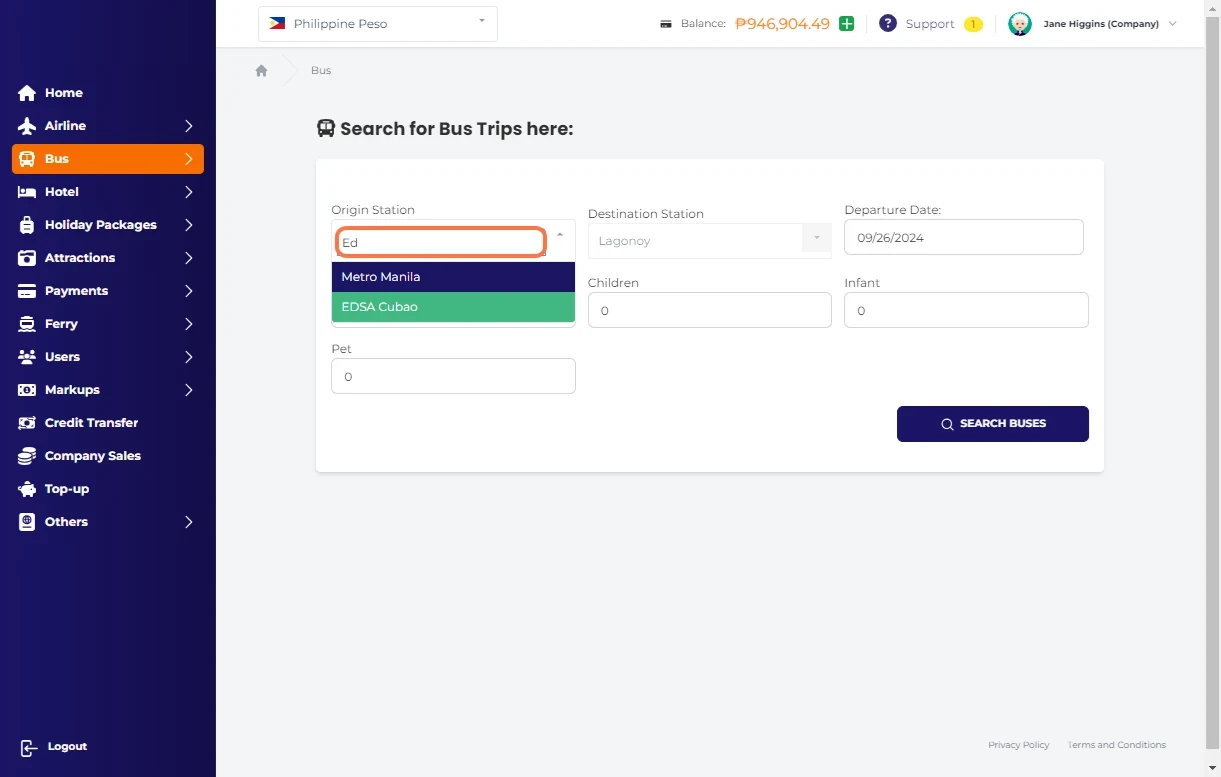Open the Privacy Policy link
Image resolution: width=1221 pixels, height=777 pixels.
click(1018, 745)
